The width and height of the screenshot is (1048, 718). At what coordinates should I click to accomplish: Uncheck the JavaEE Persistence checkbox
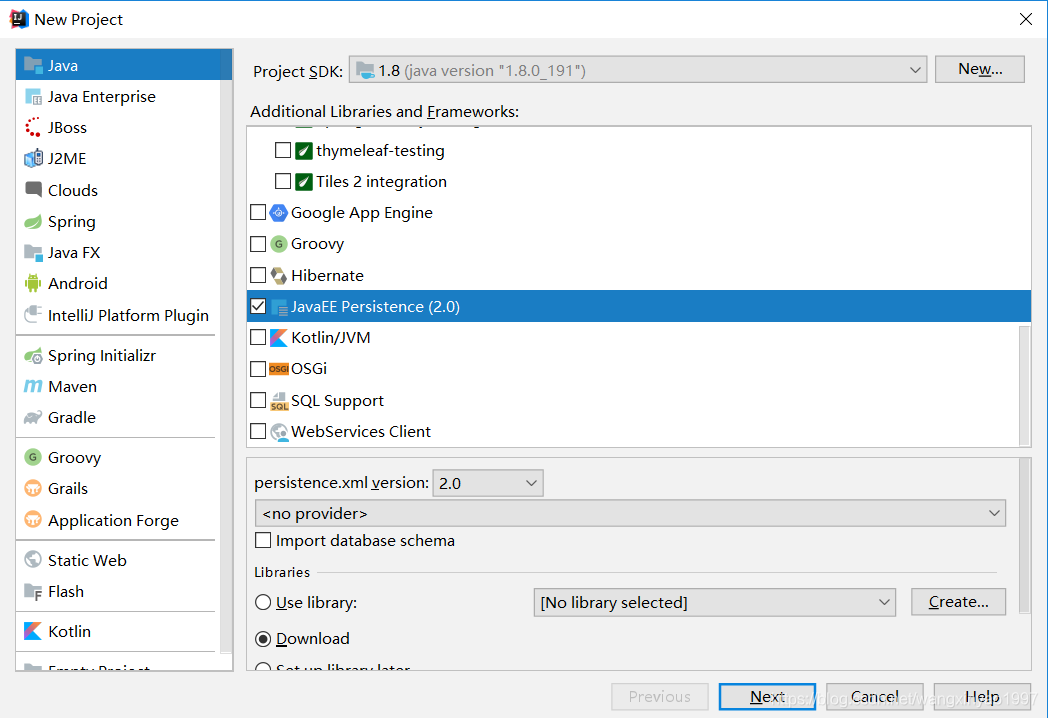point(258,306)
